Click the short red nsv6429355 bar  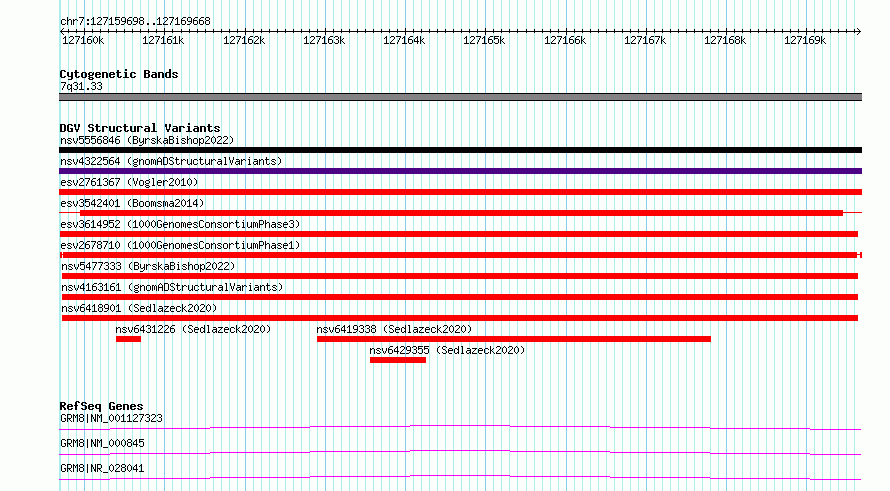click(x=398, y=360)
